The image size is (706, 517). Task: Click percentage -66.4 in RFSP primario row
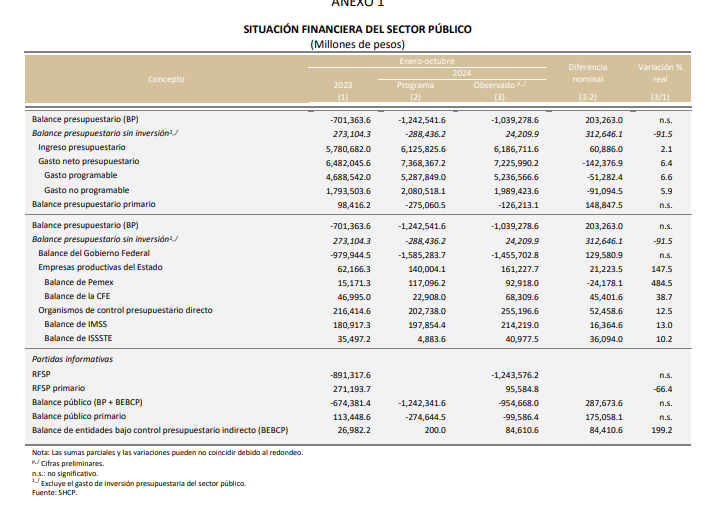click(x=663, y=389)
